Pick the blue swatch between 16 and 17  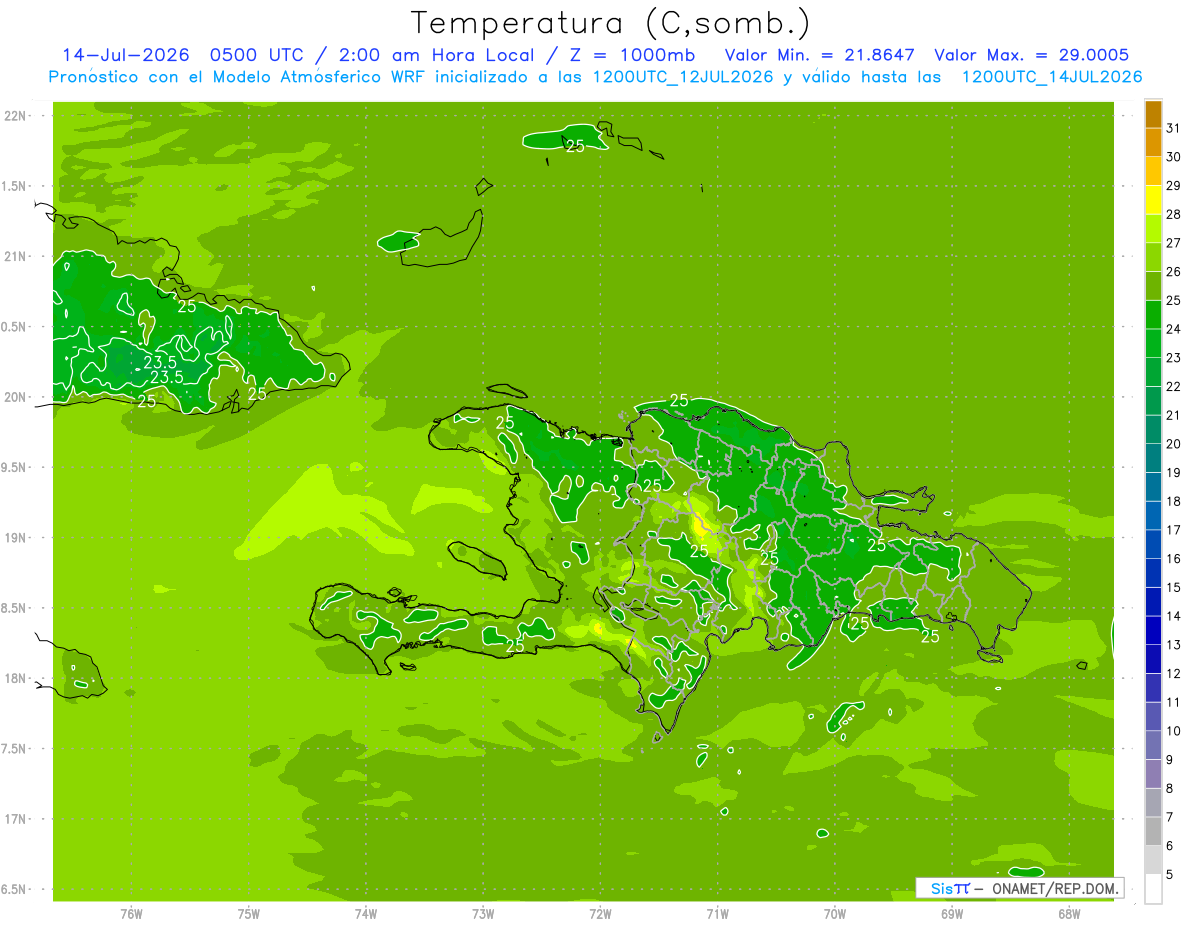tap(1153, 544)
